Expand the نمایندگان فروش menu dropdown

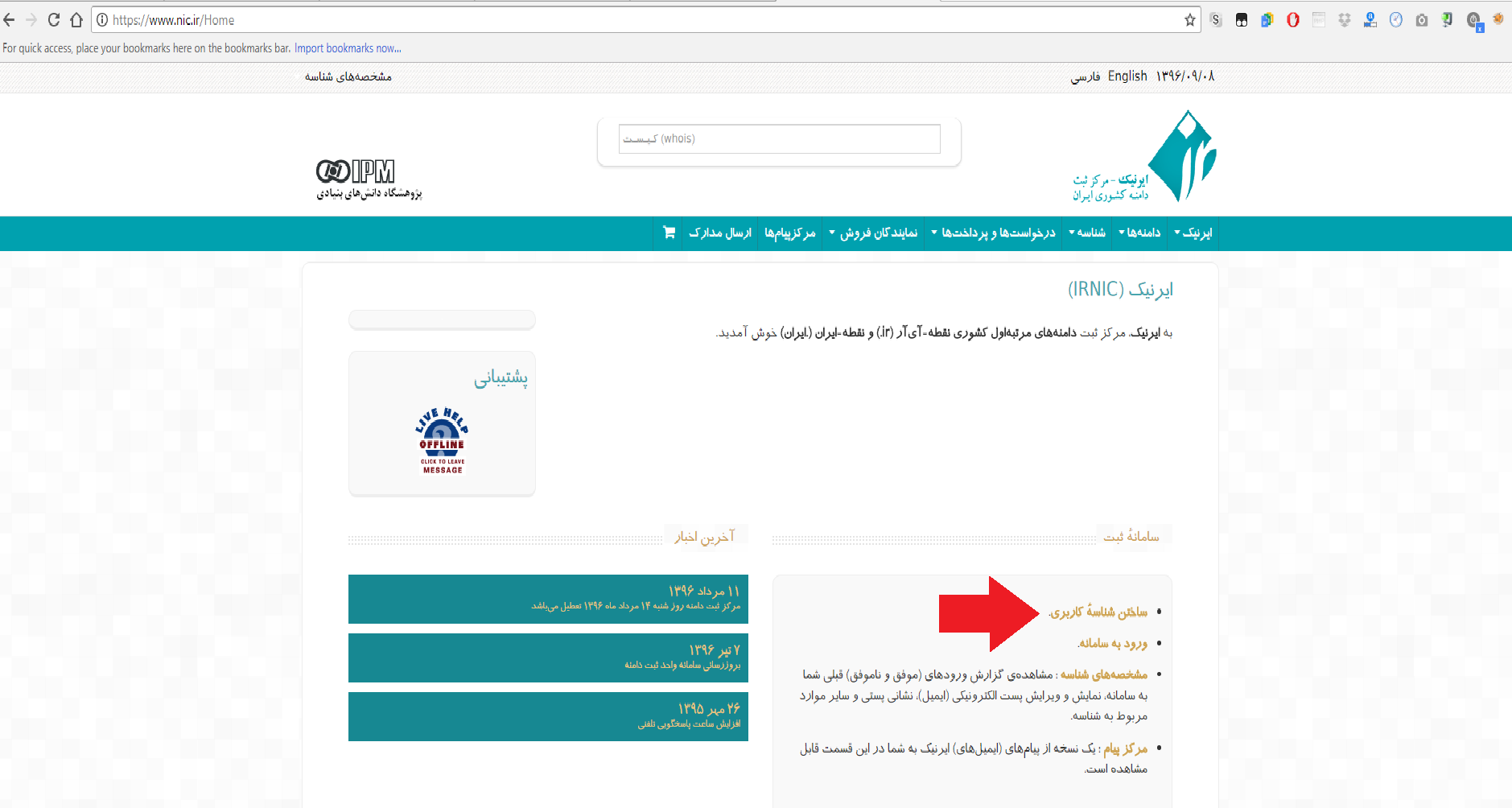pos(873,233)
